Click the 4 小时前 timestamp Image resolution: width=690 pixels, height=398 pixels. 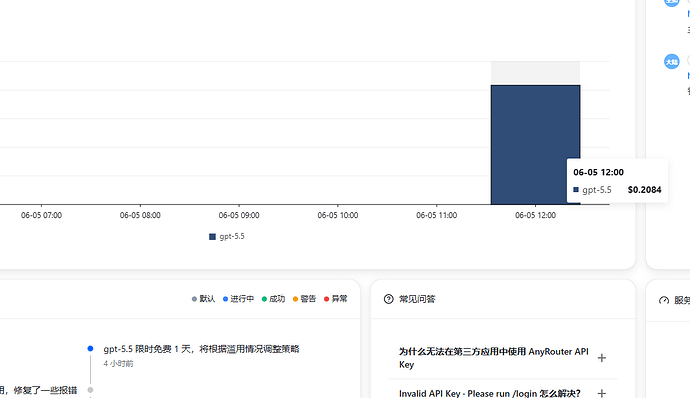(x=118, y=364)
